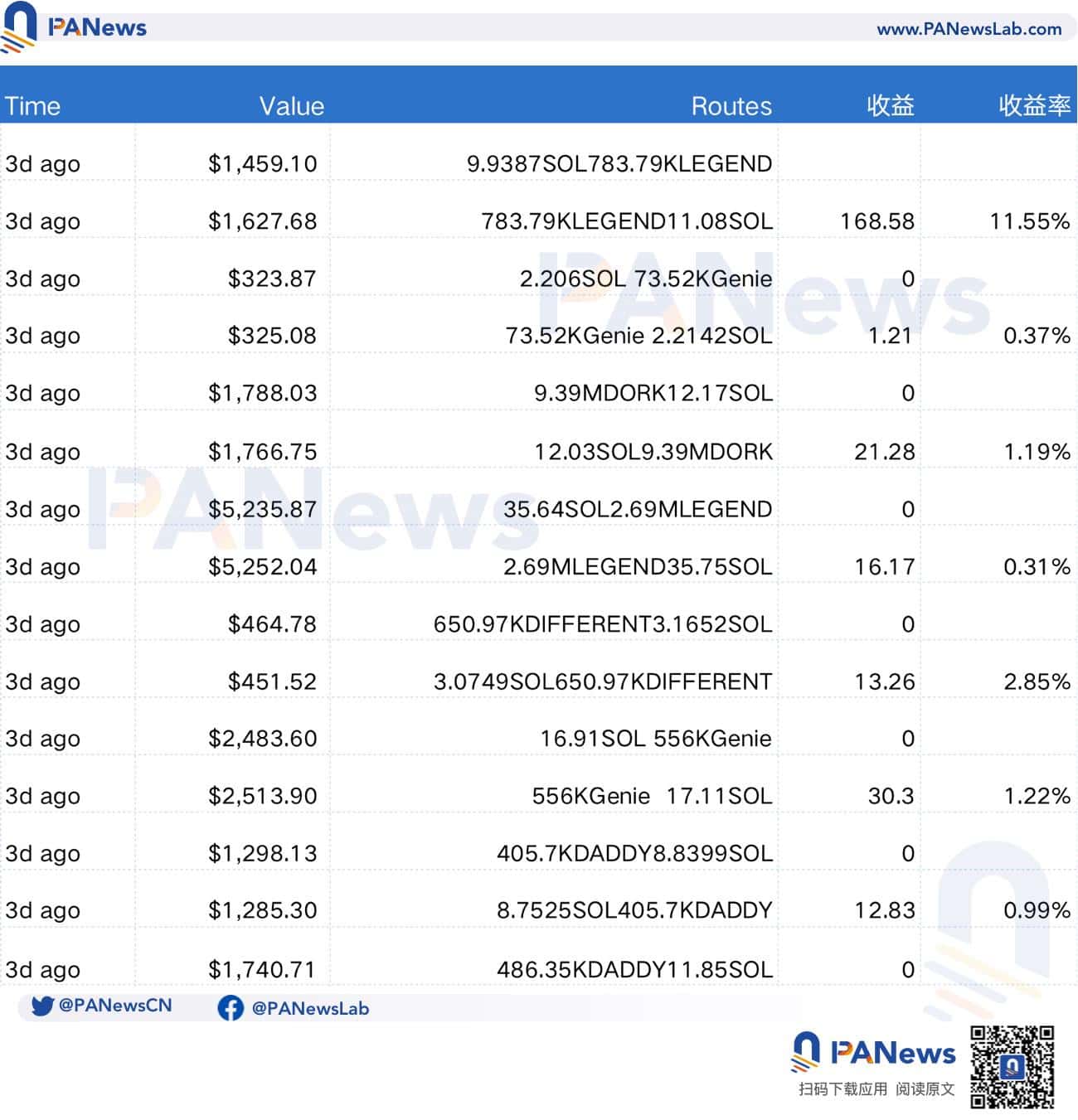Screen dimensions: 1078x1120
Task: Click the yield rate 2.85%
Action: (1037, 681)
